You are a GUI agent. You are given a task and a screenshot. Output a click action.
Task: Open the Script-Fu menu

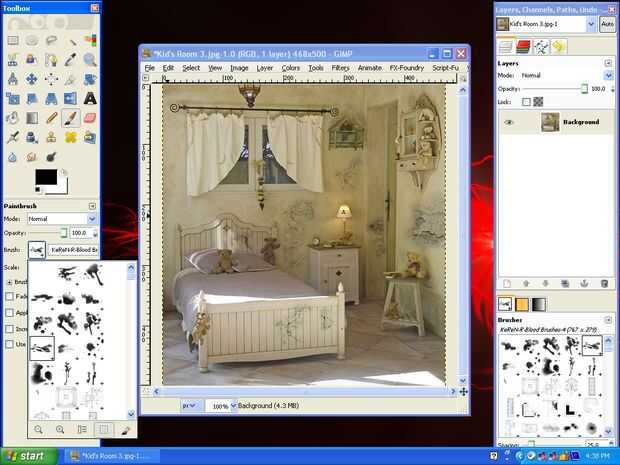click(x=445, y=68)
